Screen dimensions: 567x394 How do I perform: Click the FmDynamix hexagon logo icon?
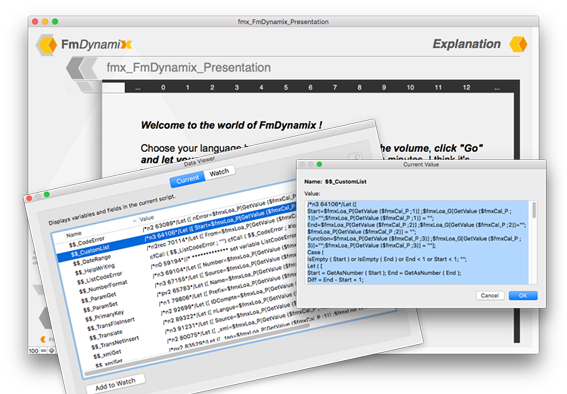coord(47,45)
